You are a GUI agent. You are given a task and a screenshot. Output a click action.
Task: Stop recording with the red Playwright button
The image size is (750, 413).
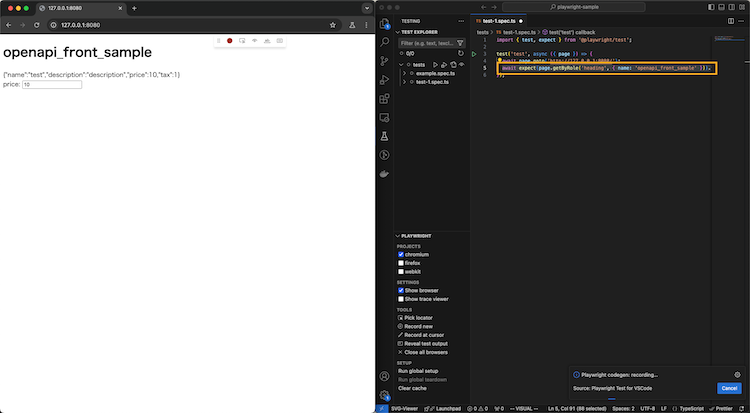pos(230,41)
